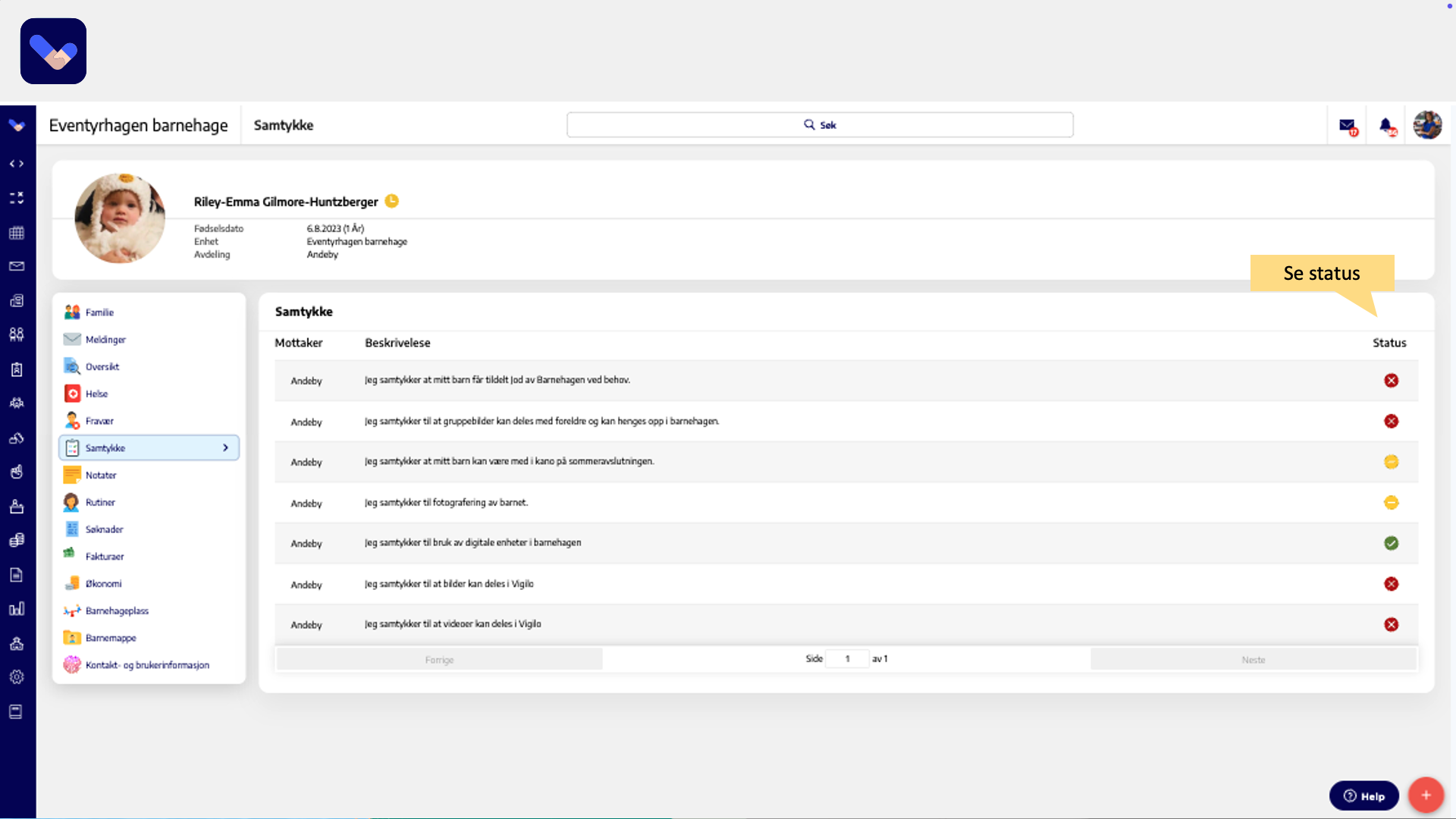Click the Søk search field
The image size is (1456, 819).
(x=820, y=125)
